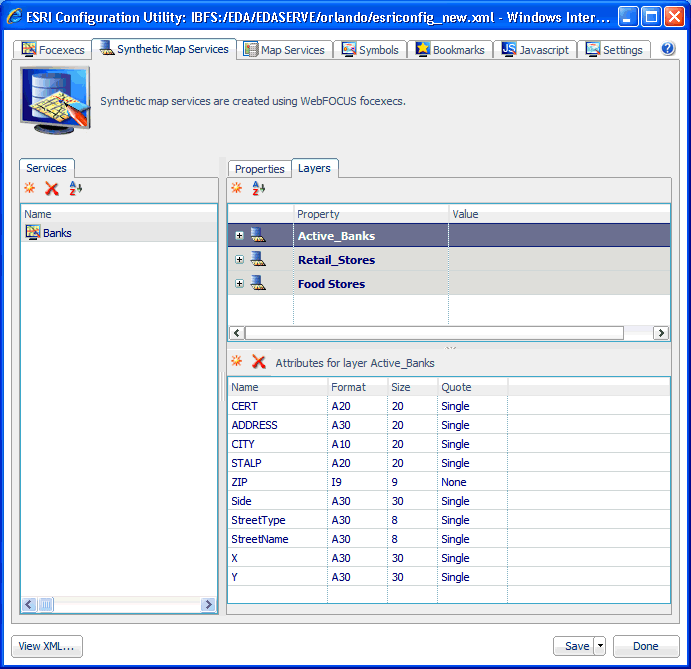691x669 pixels.
Task: Select the ZIP attribute name
Action: pos(239,482)
